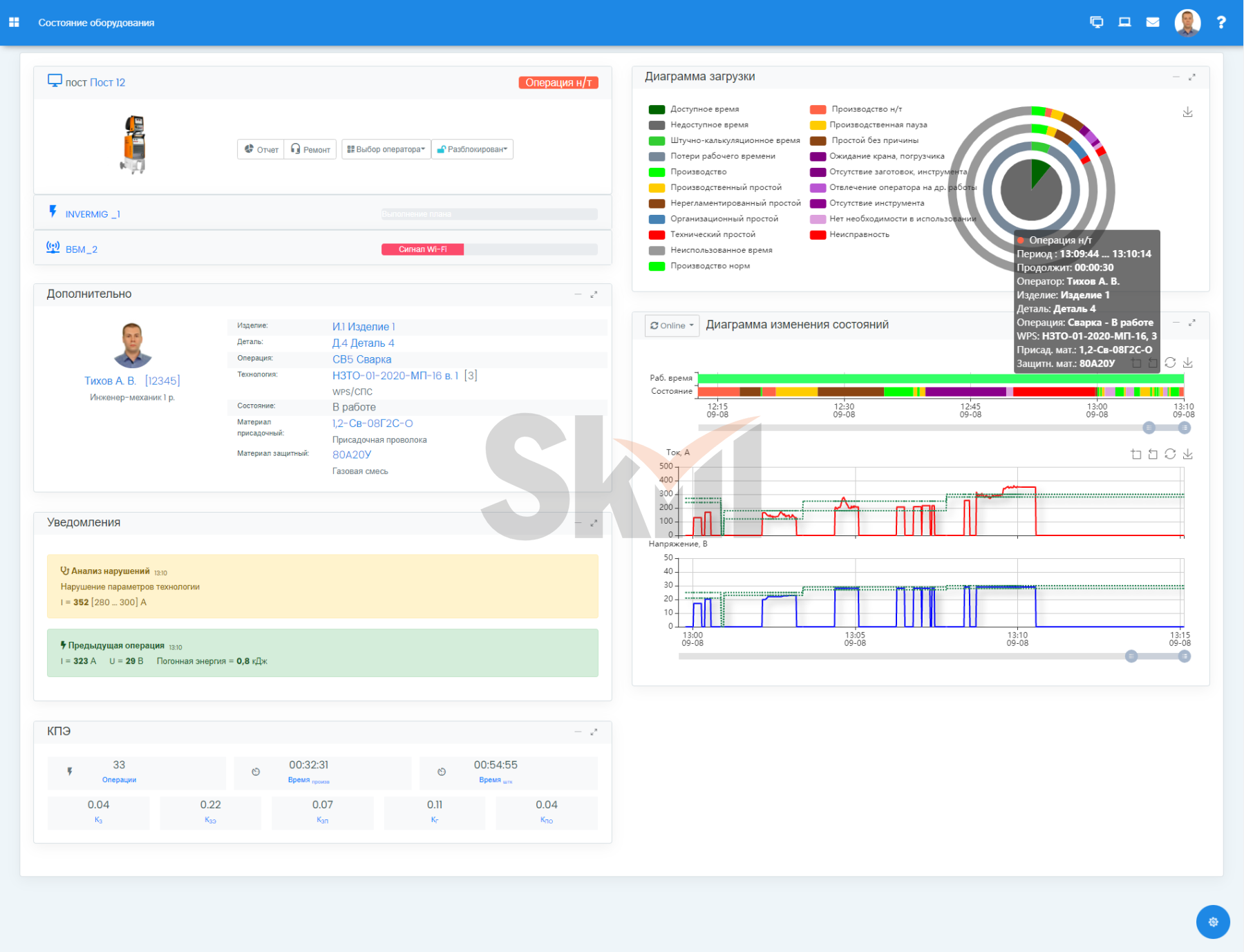Open the Разблокирован dropdown
Viewport: 1244px width, 952px height.
coord(473,149)
